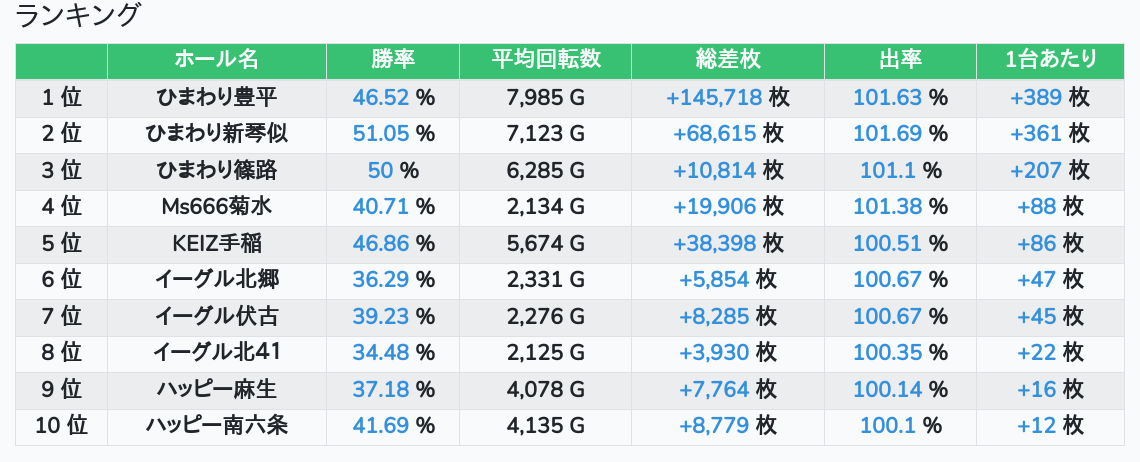The image size is (1140, 462).
Task: Select the Ms666菊水 hall name
Action: pyautogui.click(x=217, y=207)
